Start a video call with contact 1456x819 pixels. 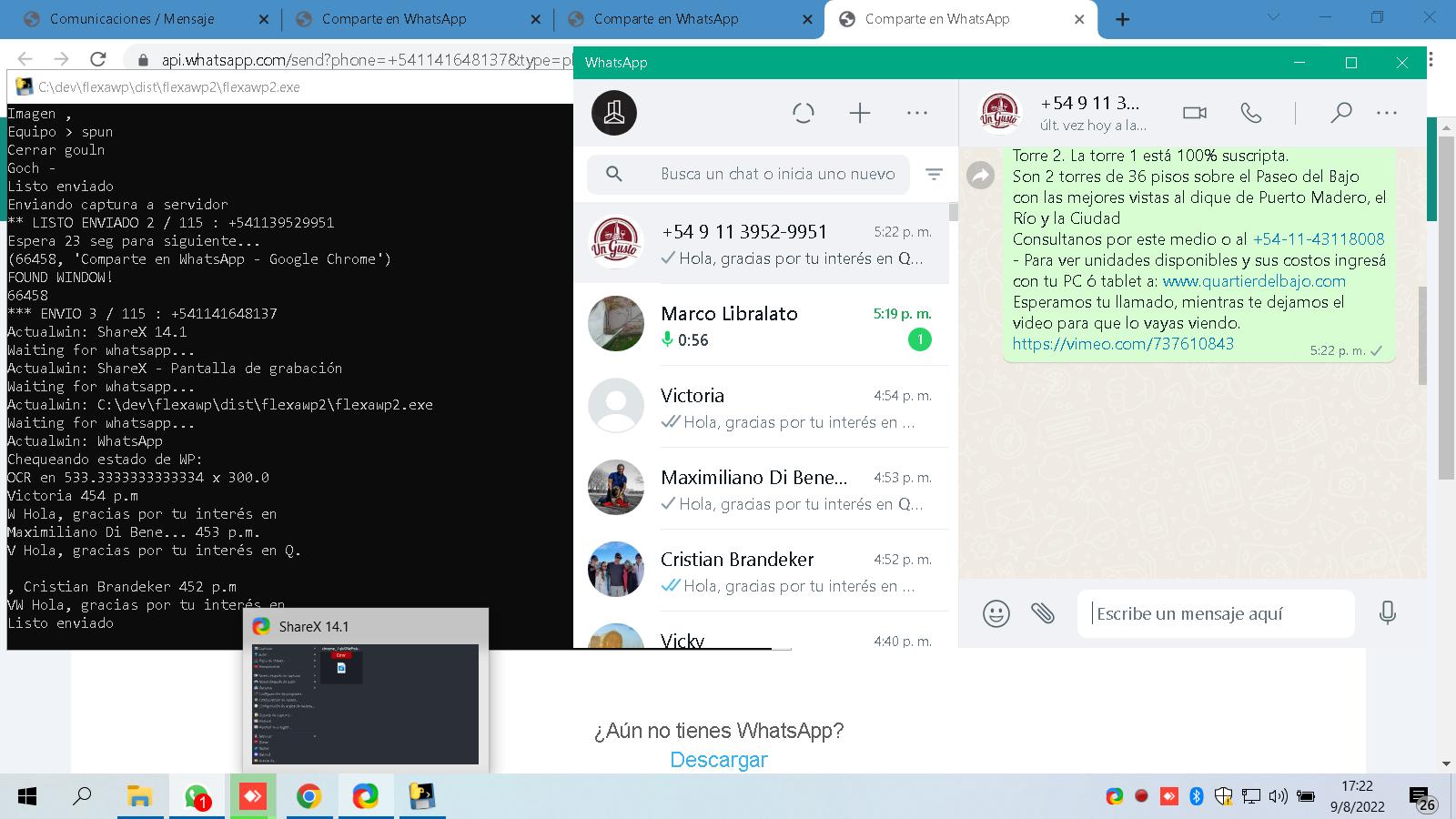pos(1195,113)
